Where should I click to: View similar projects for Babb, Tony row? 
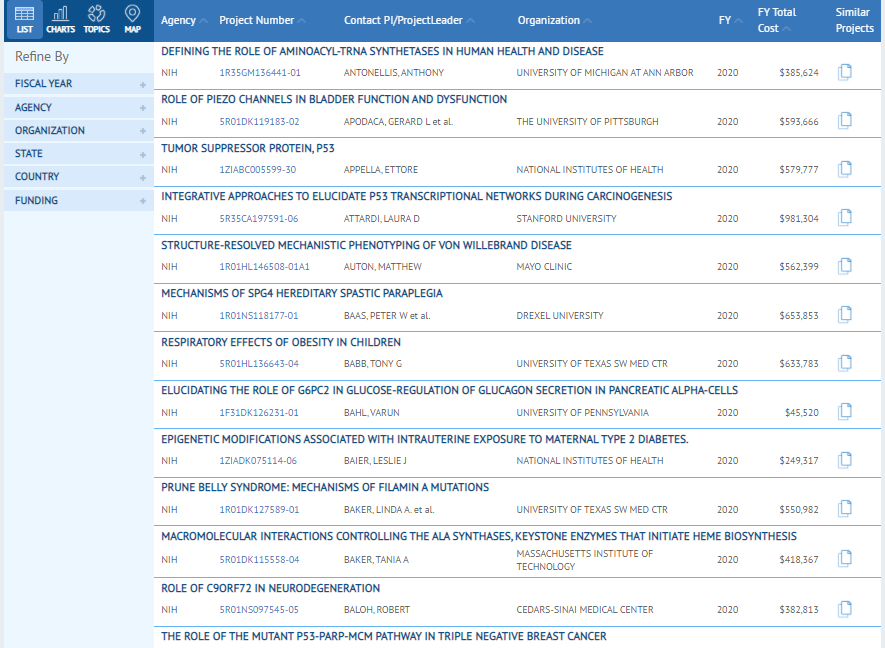point(844,364)
